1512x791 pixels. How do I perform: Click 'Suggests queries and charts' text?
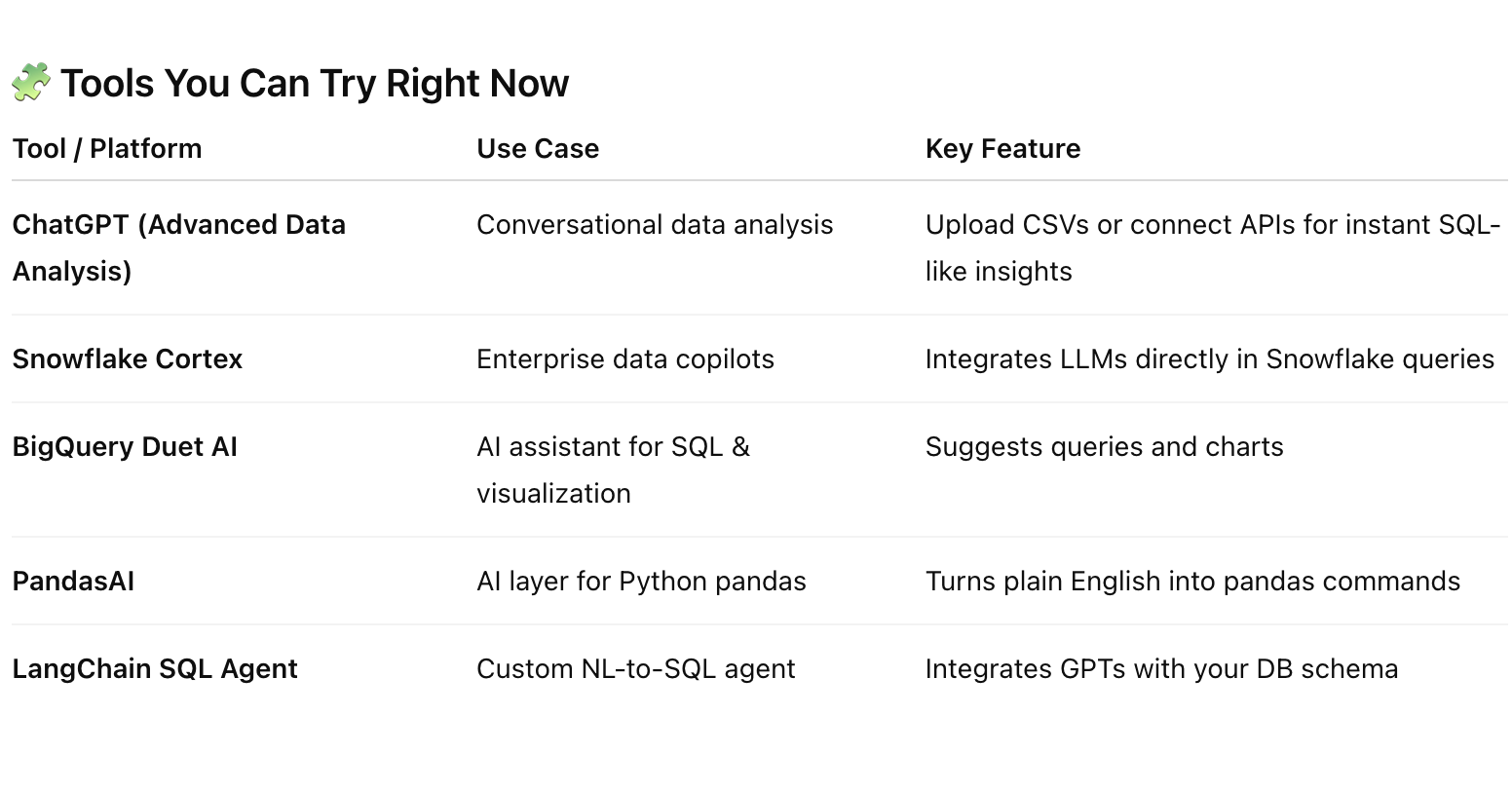pos(1104,447)
